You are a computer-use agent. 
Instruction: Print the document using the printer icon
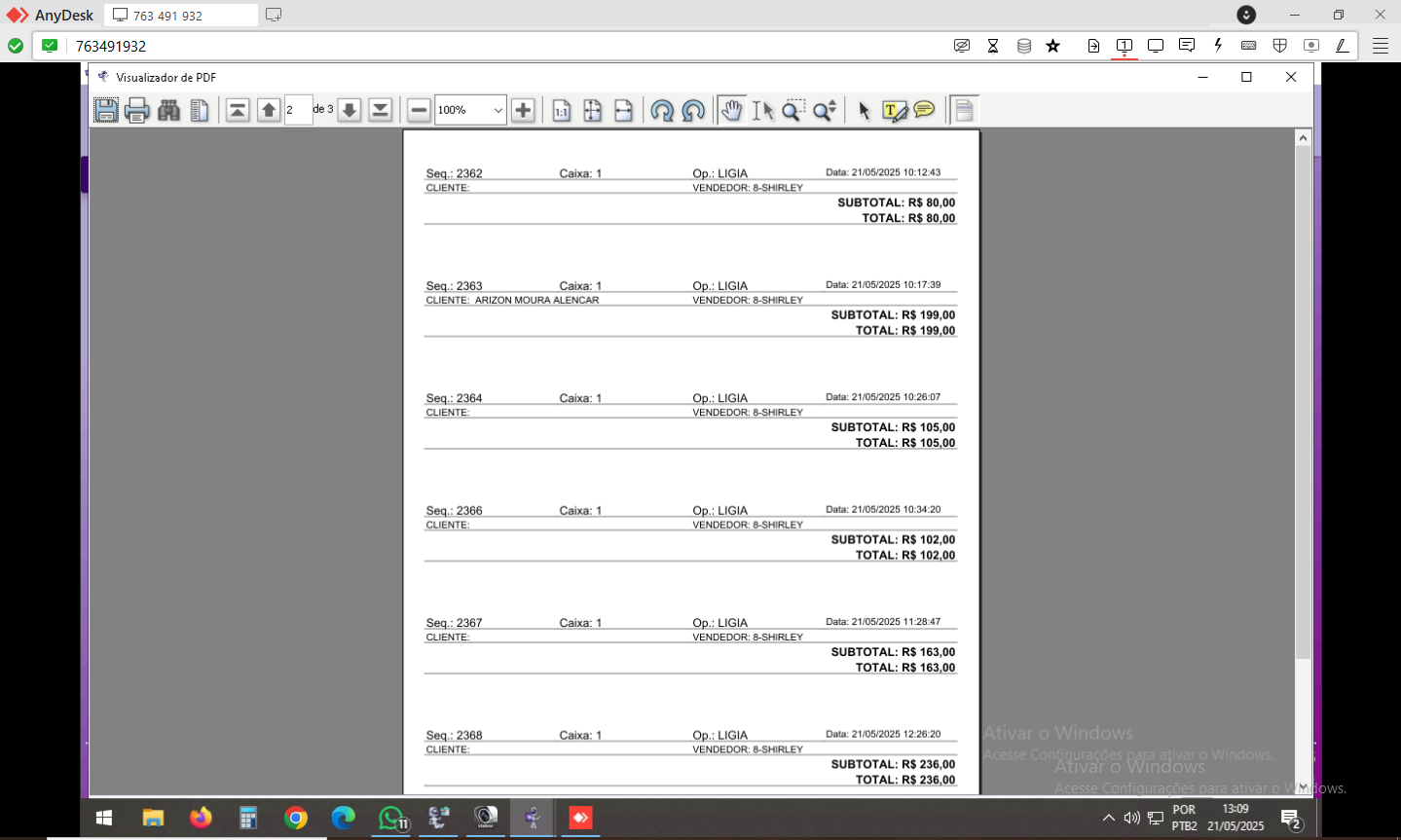coord(137,110)
